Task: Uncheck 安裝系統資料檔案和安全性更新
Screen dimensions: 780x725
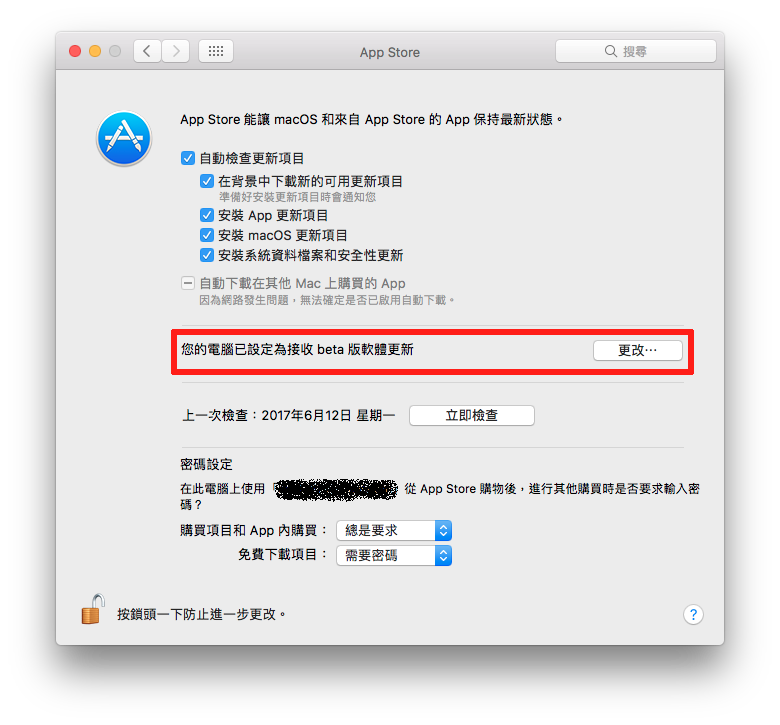Action: pyautogui.click(x=207, y=255)
